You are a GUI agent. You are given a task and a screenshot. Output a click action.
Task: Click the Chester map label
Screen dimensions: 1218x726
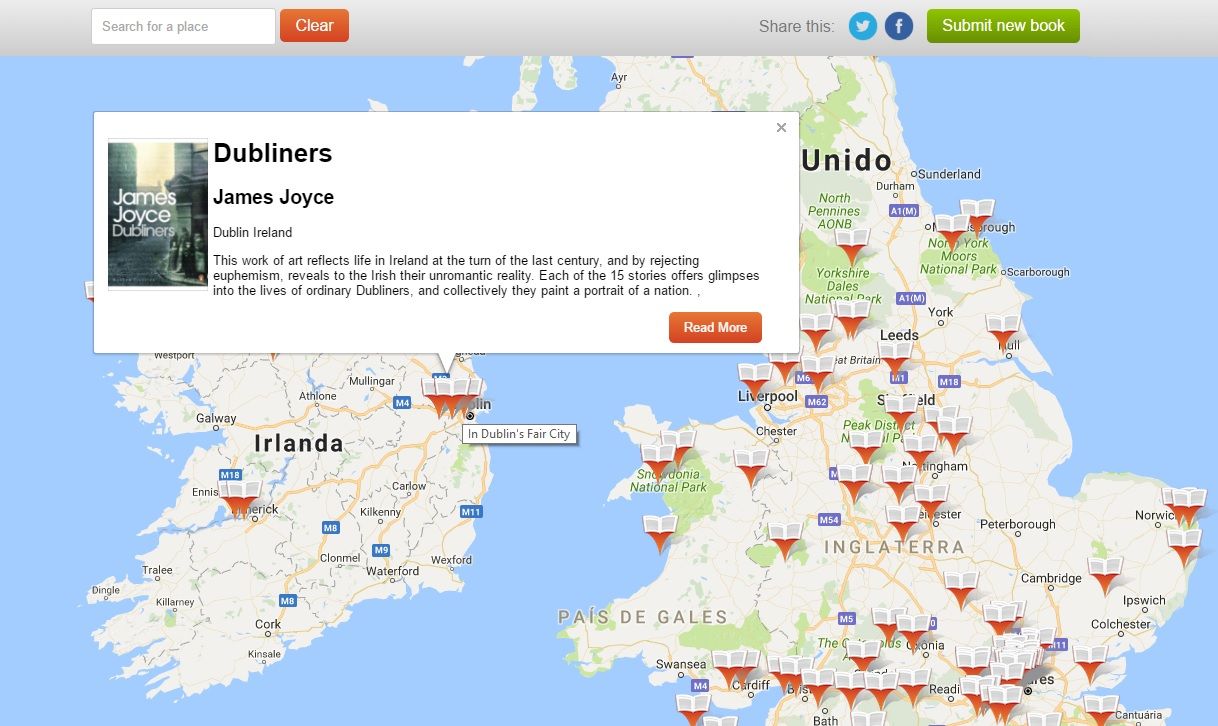click(x=776, y=432)
